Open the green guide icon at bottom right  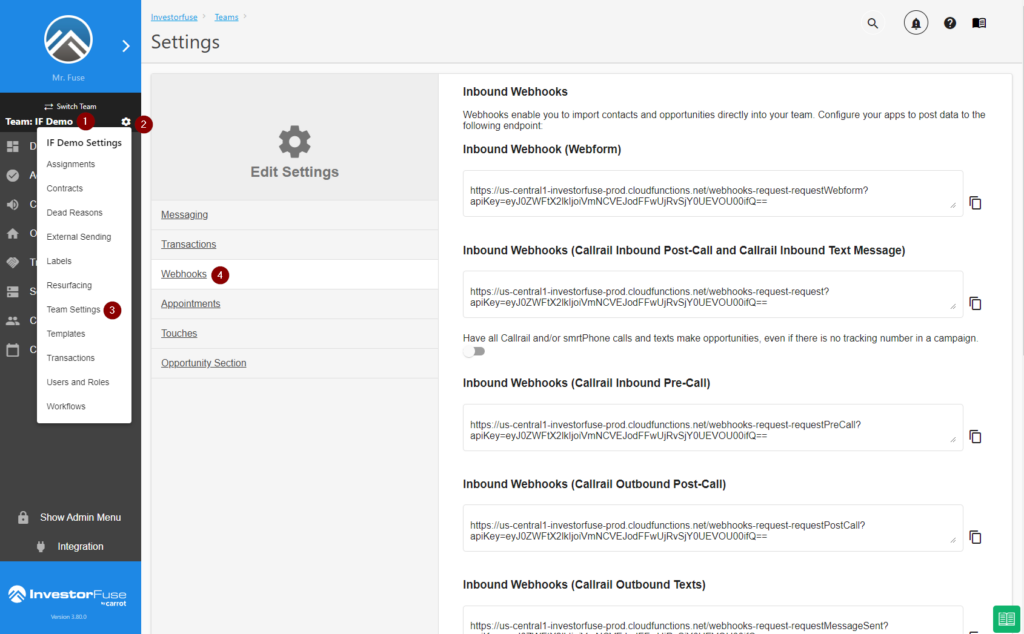(x=1006, y=618)
